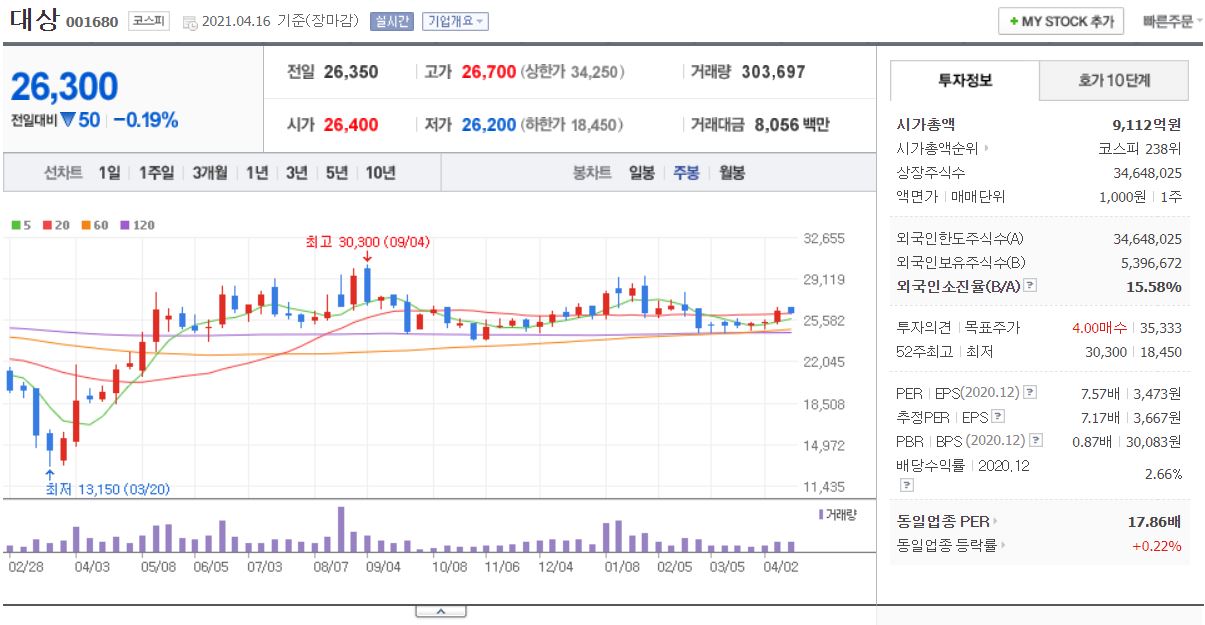
Task: Click the 거래량 value 303,697
Action: tap(774, 72)
